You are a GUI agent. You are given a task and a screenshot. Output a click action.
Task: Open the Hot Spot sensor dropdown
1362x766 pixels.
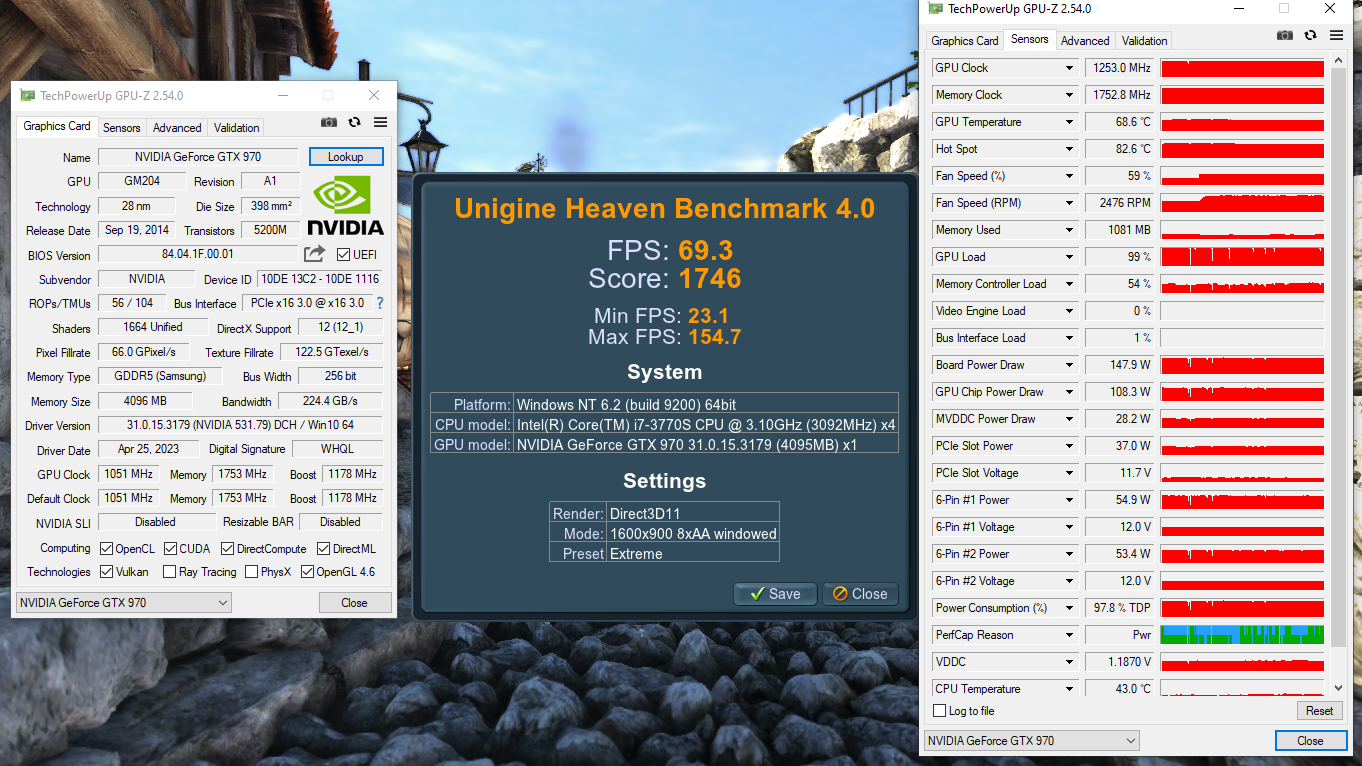coord(1069,149)
